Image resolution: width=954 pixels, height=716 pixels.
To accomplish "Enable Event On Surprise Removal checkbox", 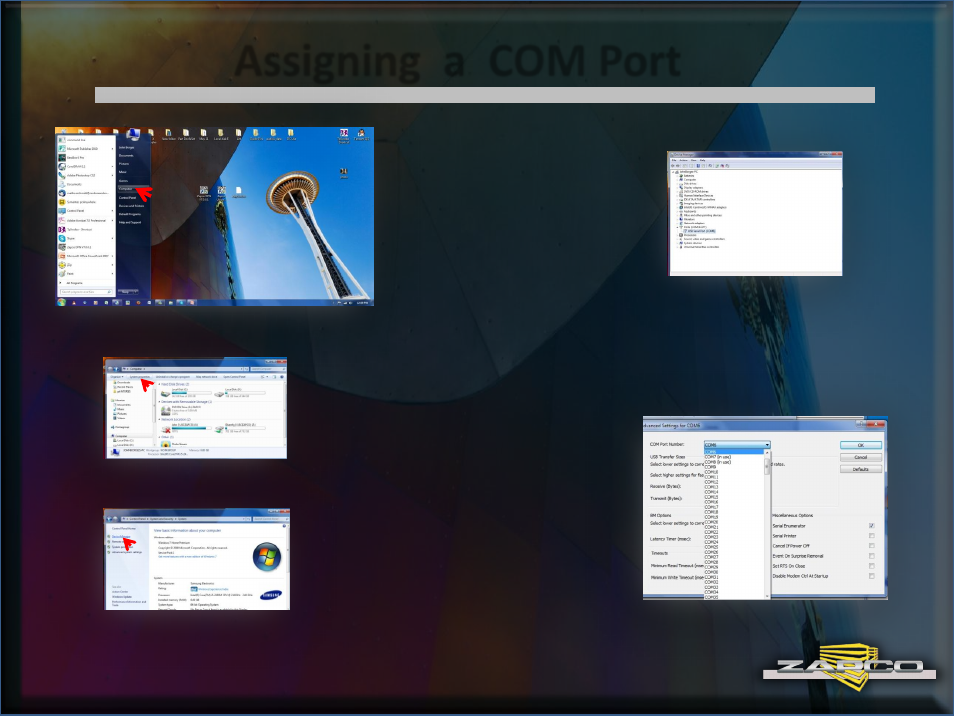I will point(872,556).
